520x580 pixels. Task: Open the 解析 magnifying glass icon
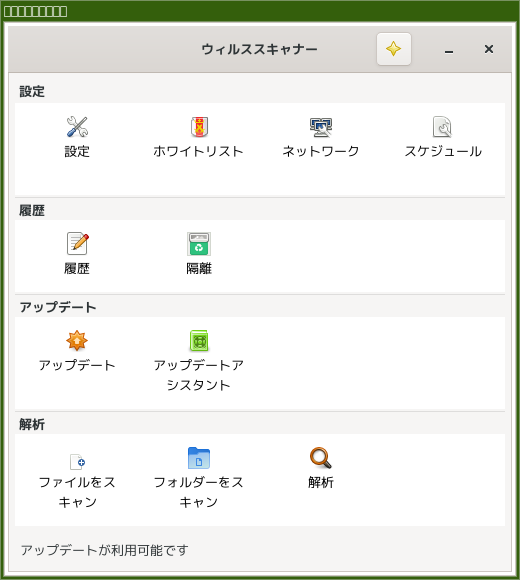(x=321, y=458)
